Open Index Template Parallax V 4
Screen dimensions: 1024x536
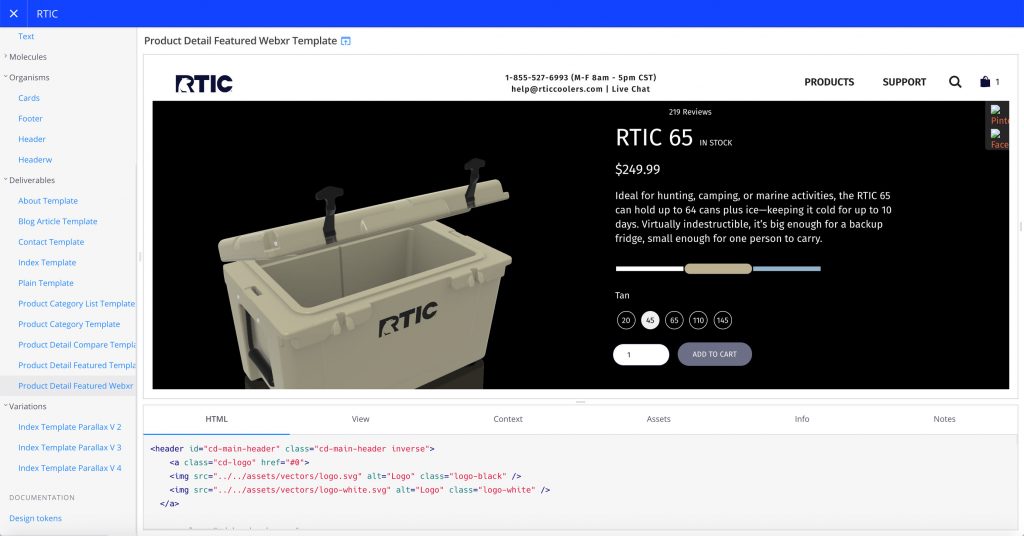70,468
